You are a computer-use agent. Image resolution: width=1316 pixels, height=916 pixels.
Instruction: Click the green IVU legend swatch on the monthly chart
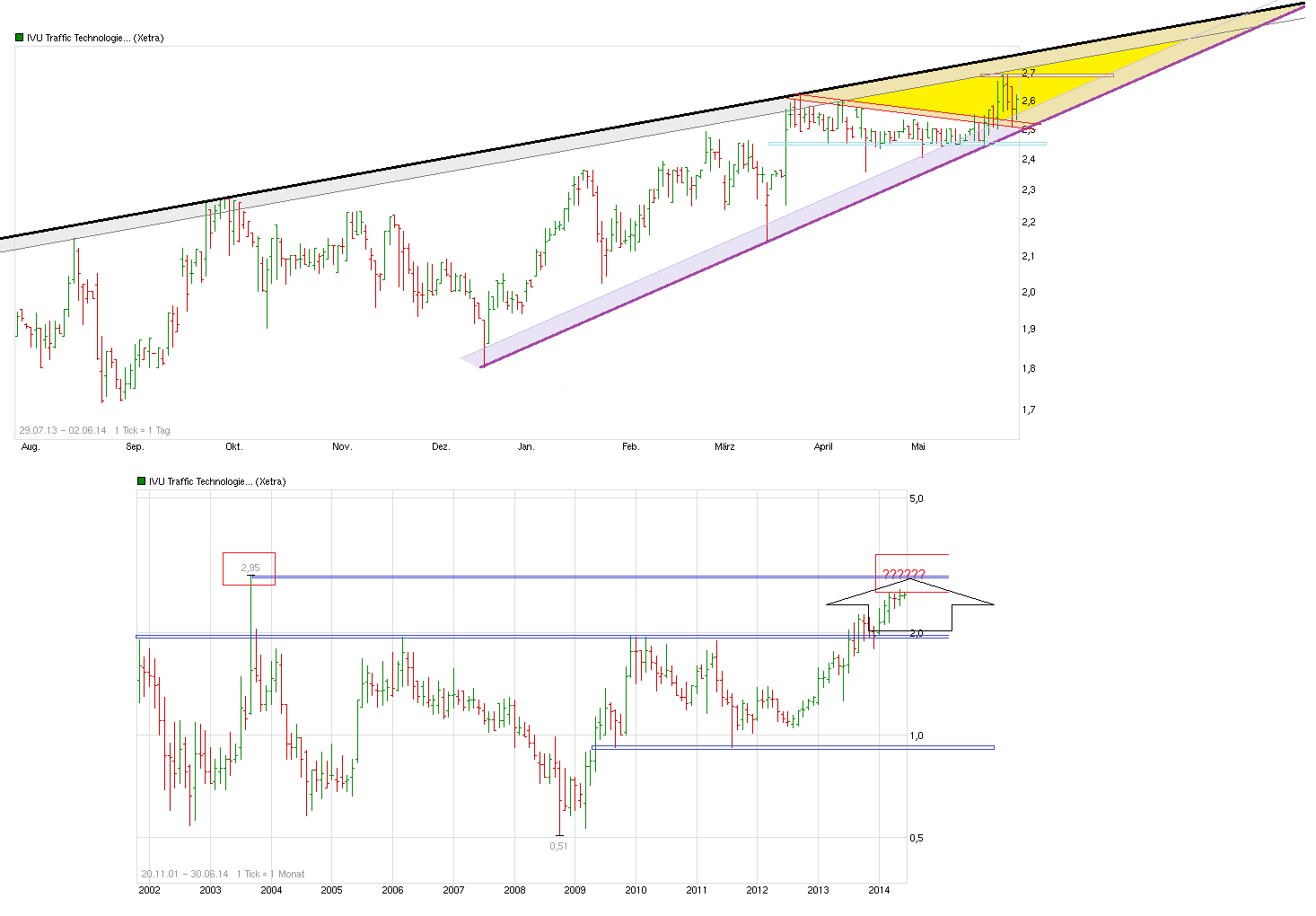pyautogui.click(x=141, y=481)
